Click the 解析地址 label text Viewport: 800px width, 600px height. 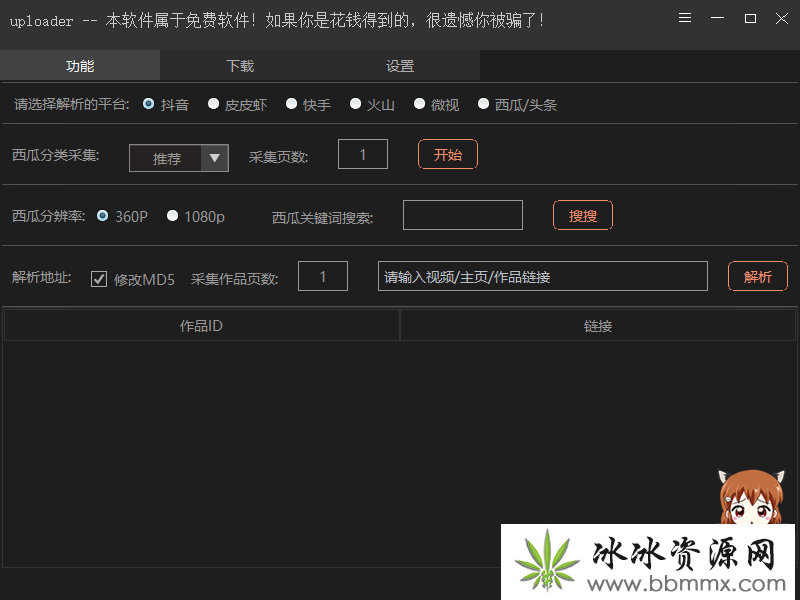coord(41,277)
